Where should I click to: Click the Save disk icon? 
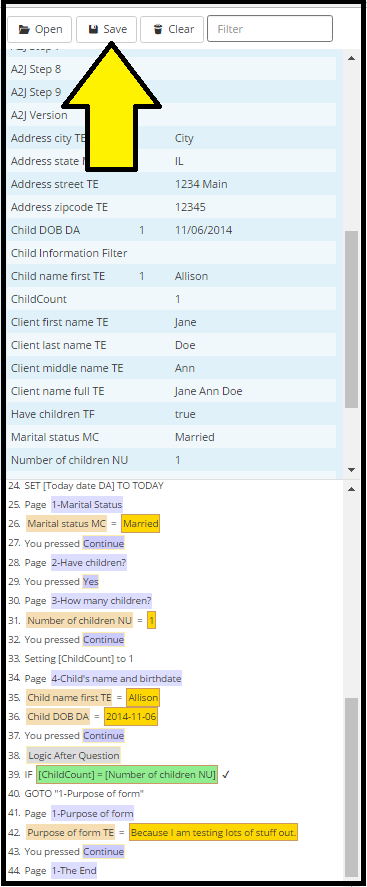(x=93, y=29)
